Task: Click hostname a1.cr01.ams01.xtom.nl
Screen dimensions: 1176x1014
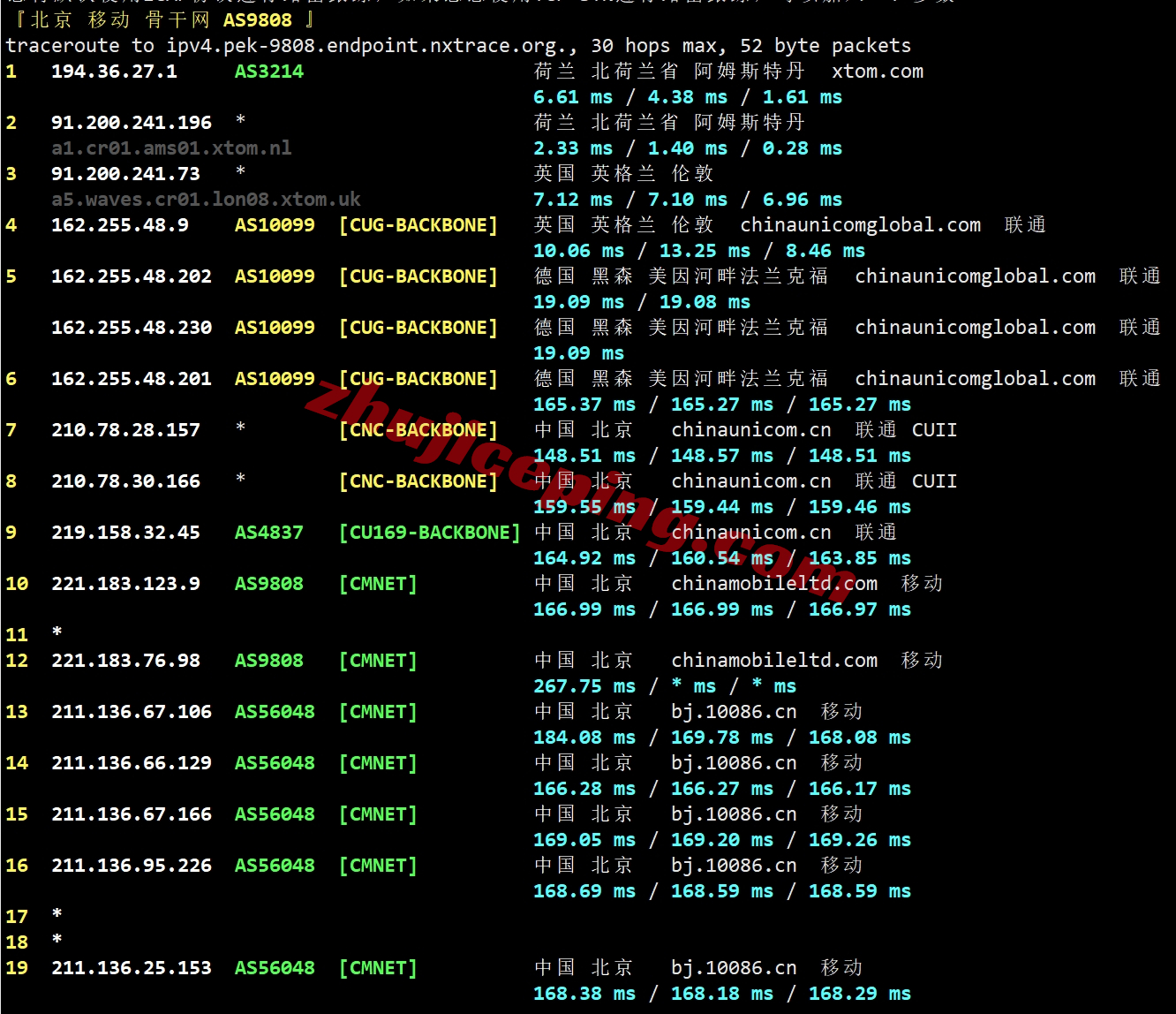Action: pyautogui.click(x=171, y=148)
